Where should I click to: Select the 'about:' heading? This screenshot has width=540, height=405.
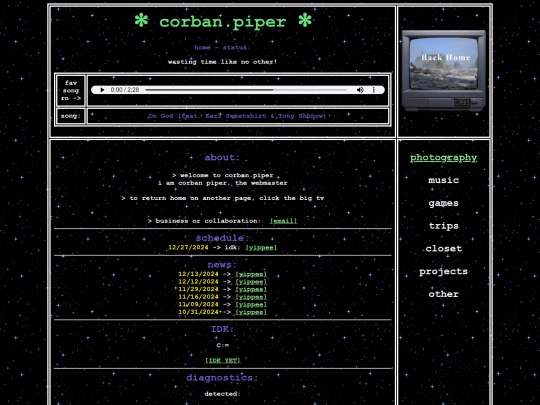222,158
